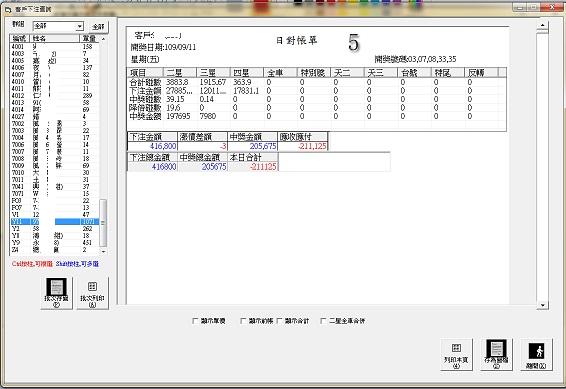Image resolution: width=566 pixels, height=389 pixels.
Task: Select customer row 4010
Action: pyautogui.click(x=54, y=82)
